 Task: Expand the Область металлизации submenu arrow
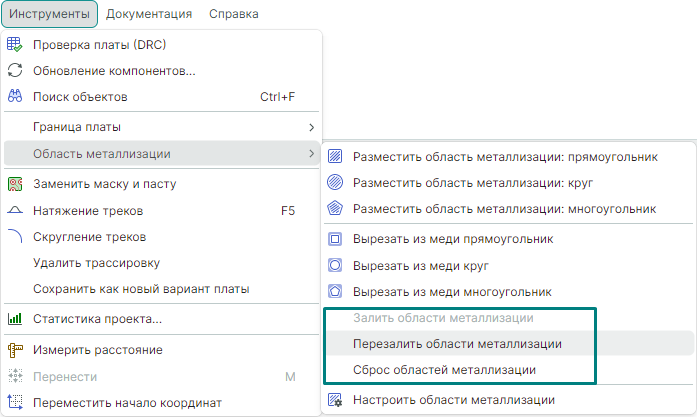tap(311, 153)
